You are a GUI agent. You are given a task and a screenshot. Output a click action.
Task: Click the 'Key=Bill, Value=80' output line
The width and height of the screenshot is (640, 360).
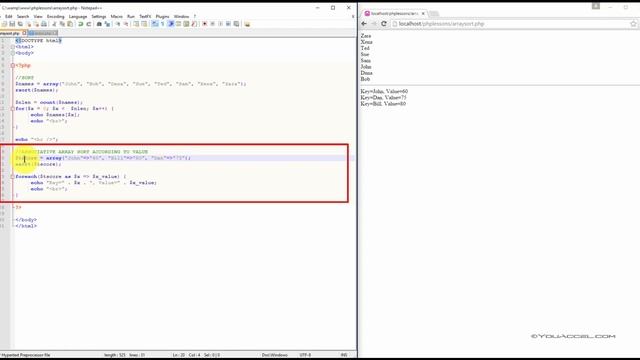click(383, 104)
